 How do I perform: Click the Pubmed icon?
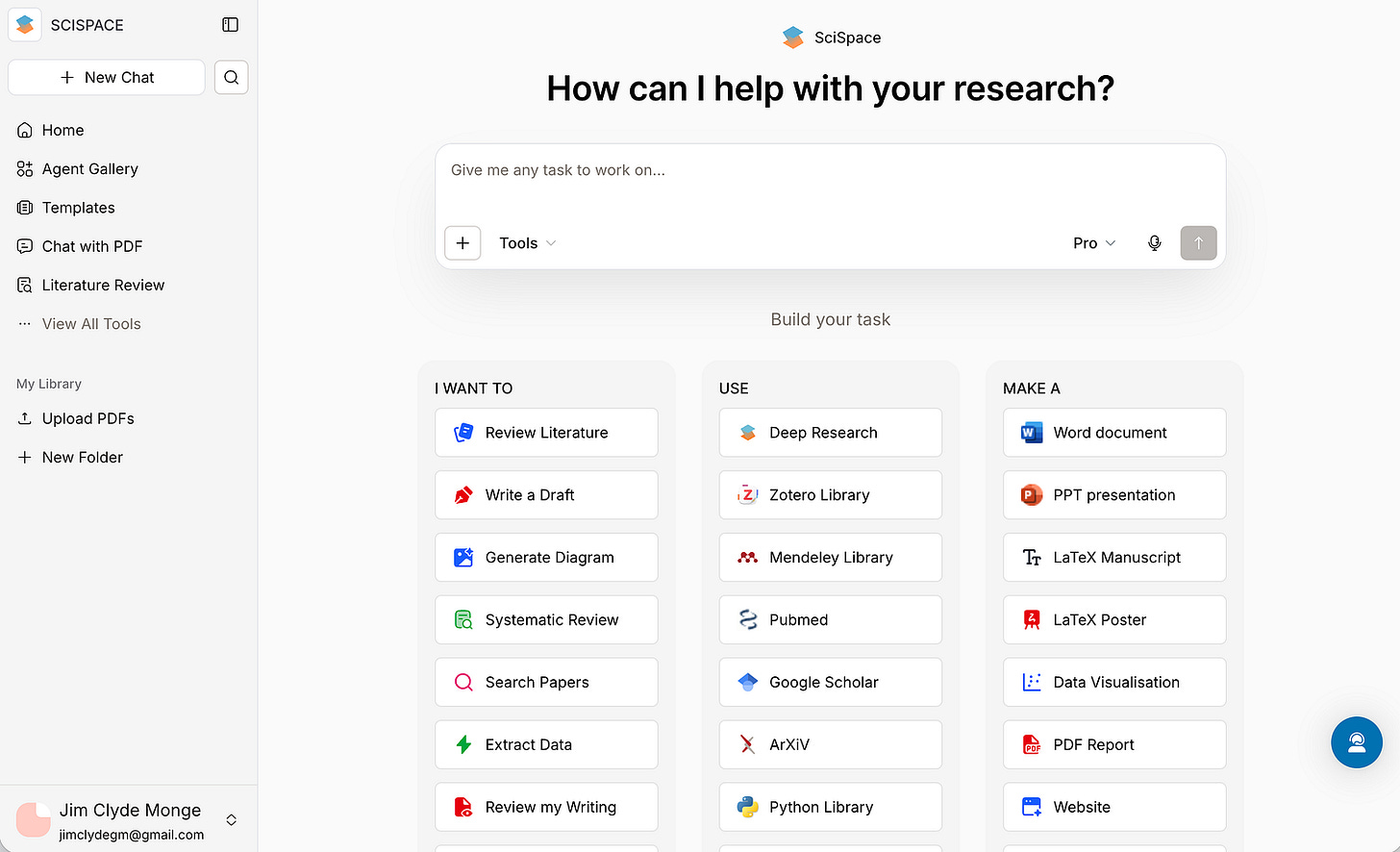click(x=748, y=620)
